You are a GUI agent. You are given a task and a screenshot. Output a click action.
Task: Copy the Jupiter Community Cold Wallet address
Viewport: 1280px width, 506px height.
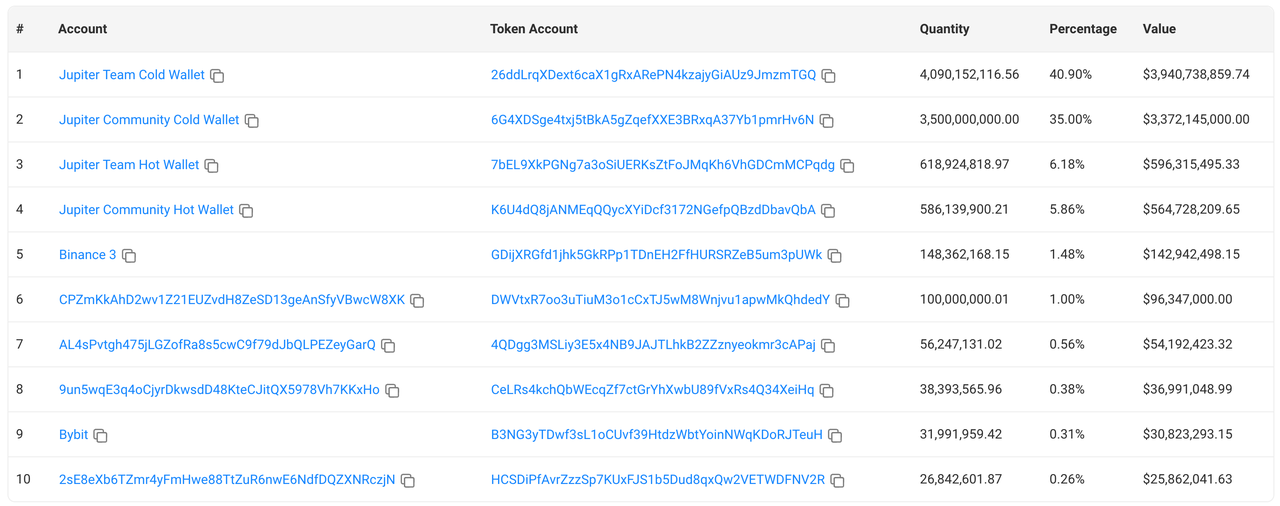point(252,121)
